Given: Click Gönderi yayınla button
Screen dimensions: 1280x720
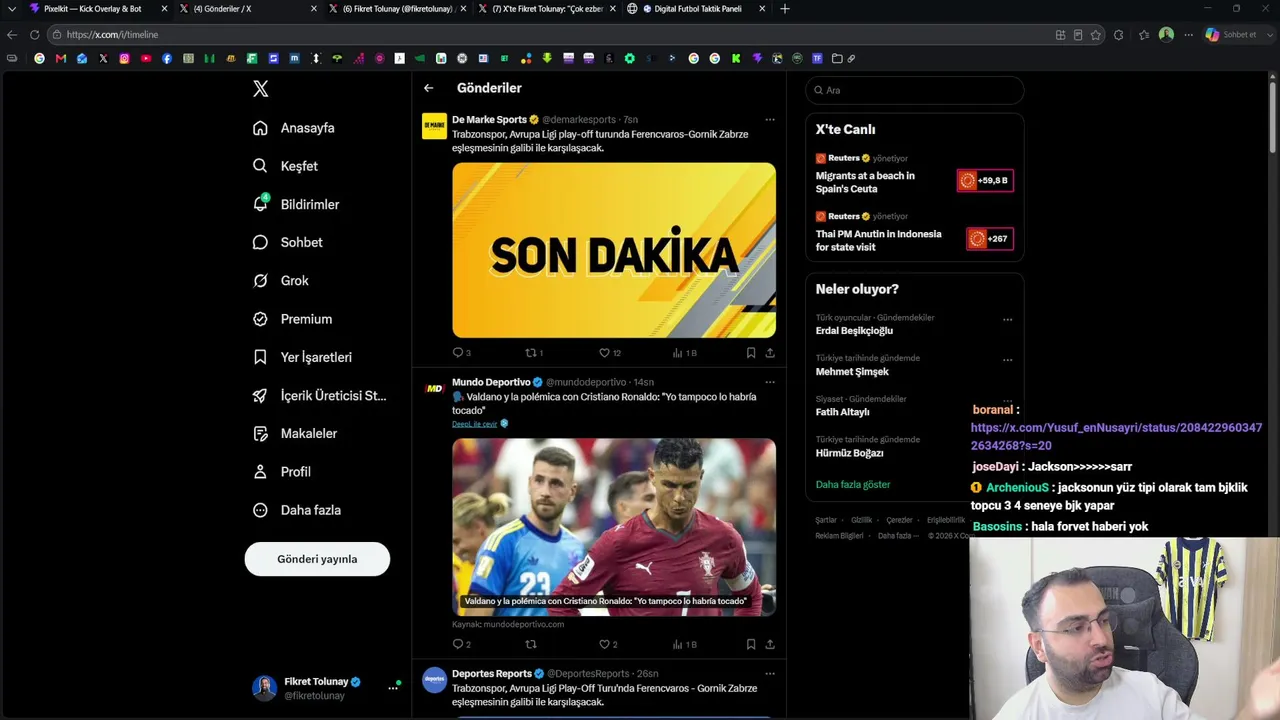Looking at the screenshot, I should pyautogui.click(x=317, y=559).
